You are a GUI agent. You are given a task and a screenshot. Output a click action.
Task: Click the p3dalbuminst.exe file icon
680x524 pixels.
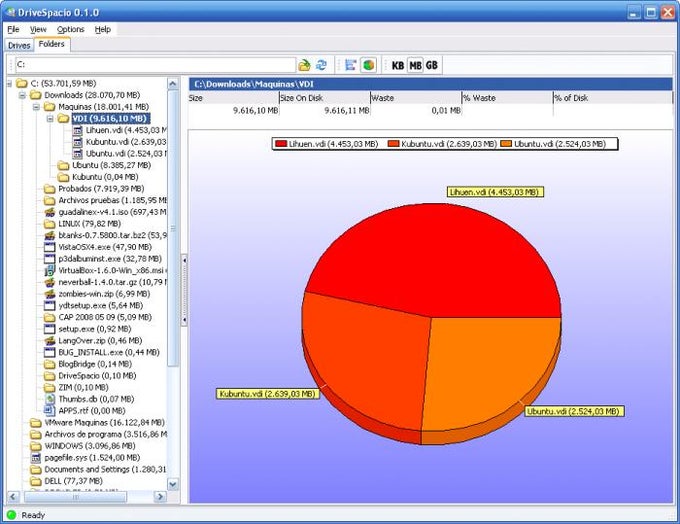[50, 259]
